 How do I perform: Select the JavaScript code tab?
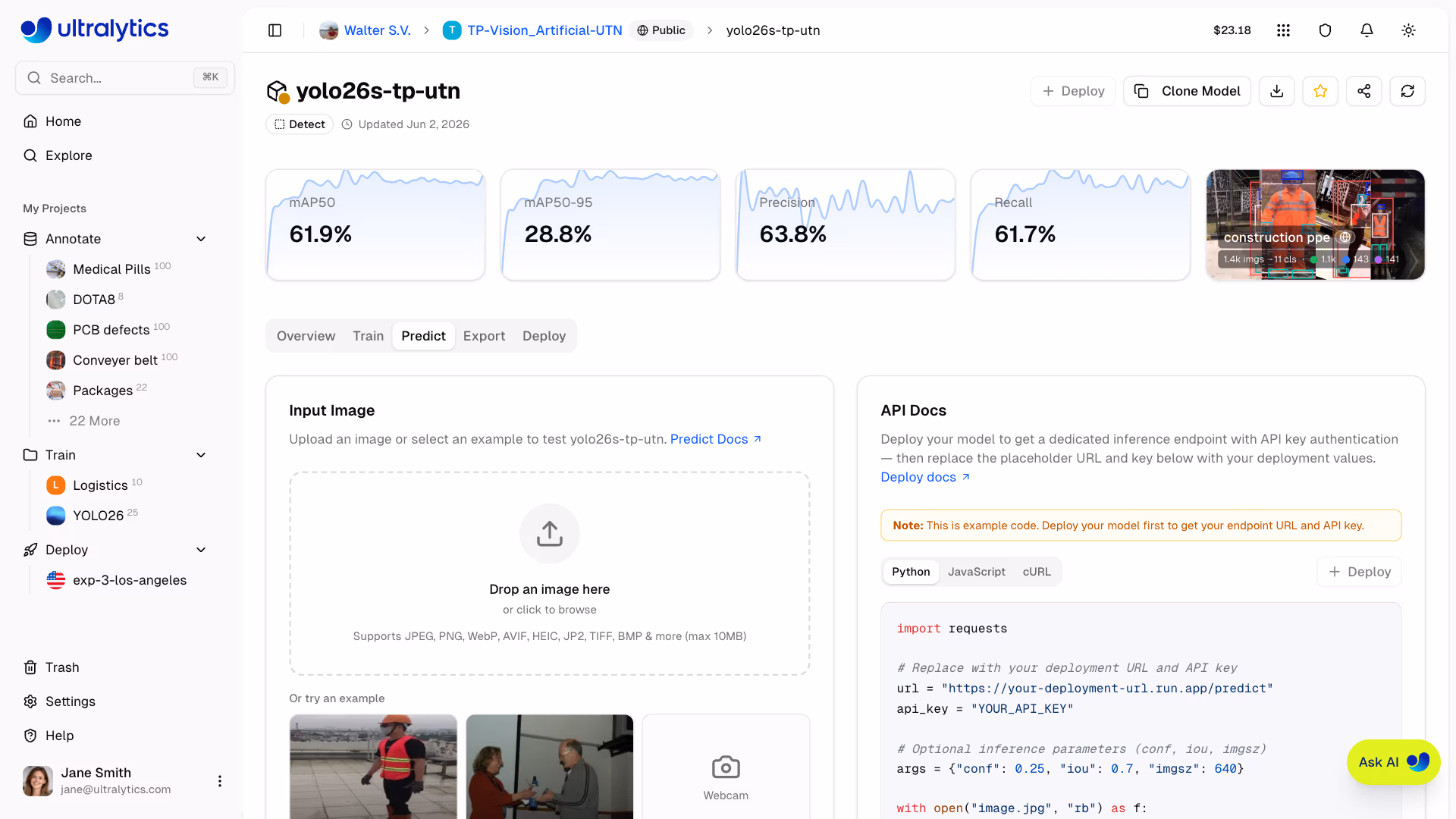(976, 572)
